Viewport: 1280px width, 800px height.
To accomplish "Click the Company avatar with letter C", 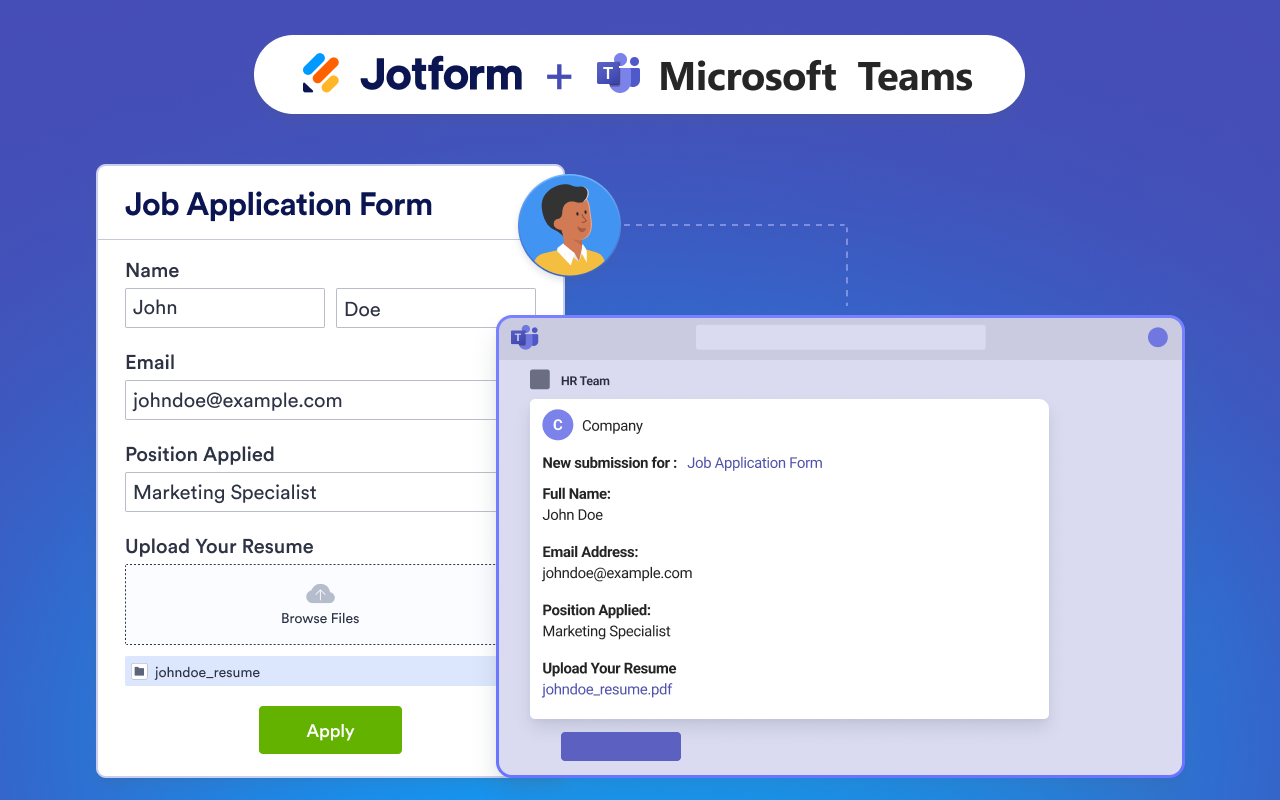I will click(x=557, y=425).
